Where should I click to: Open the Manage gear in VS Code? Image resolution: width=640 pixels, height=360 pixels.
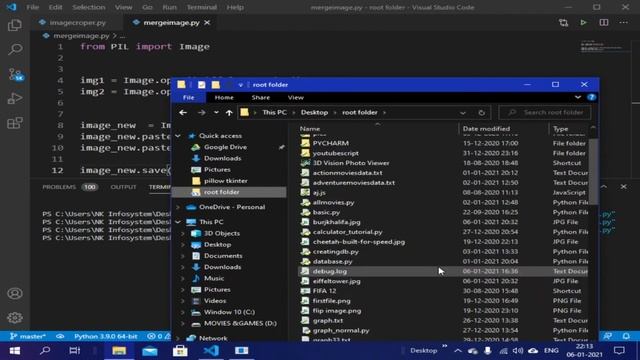point(15,318)
